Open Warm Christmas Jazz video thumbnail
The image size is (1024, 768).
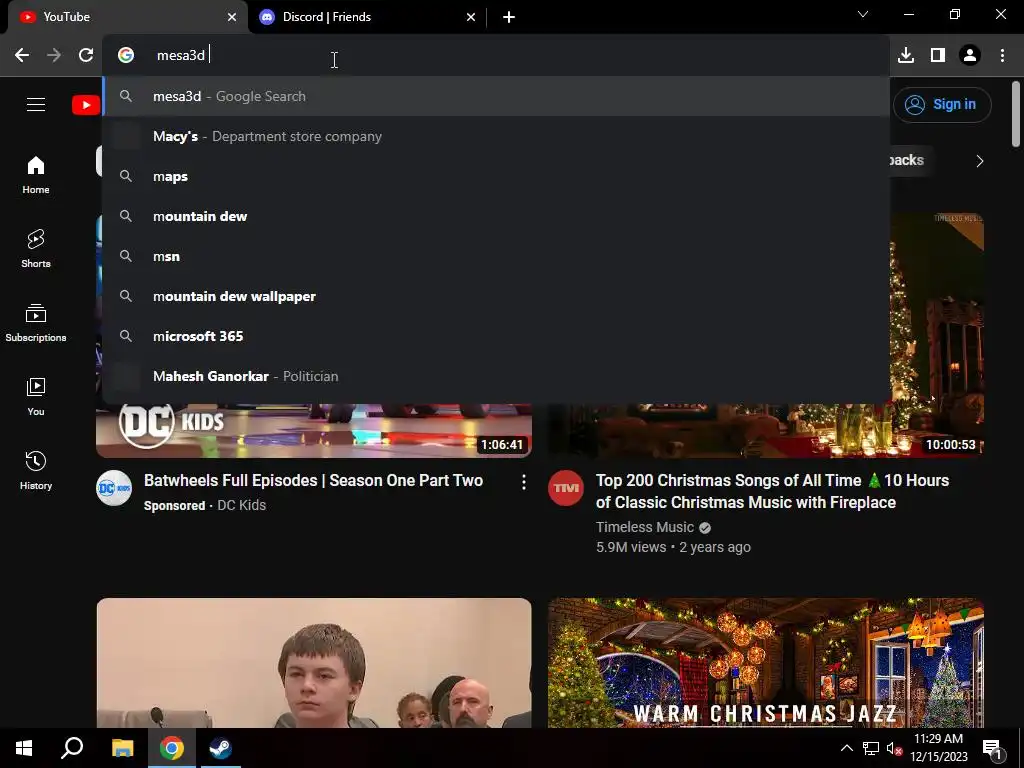(765, 663)
